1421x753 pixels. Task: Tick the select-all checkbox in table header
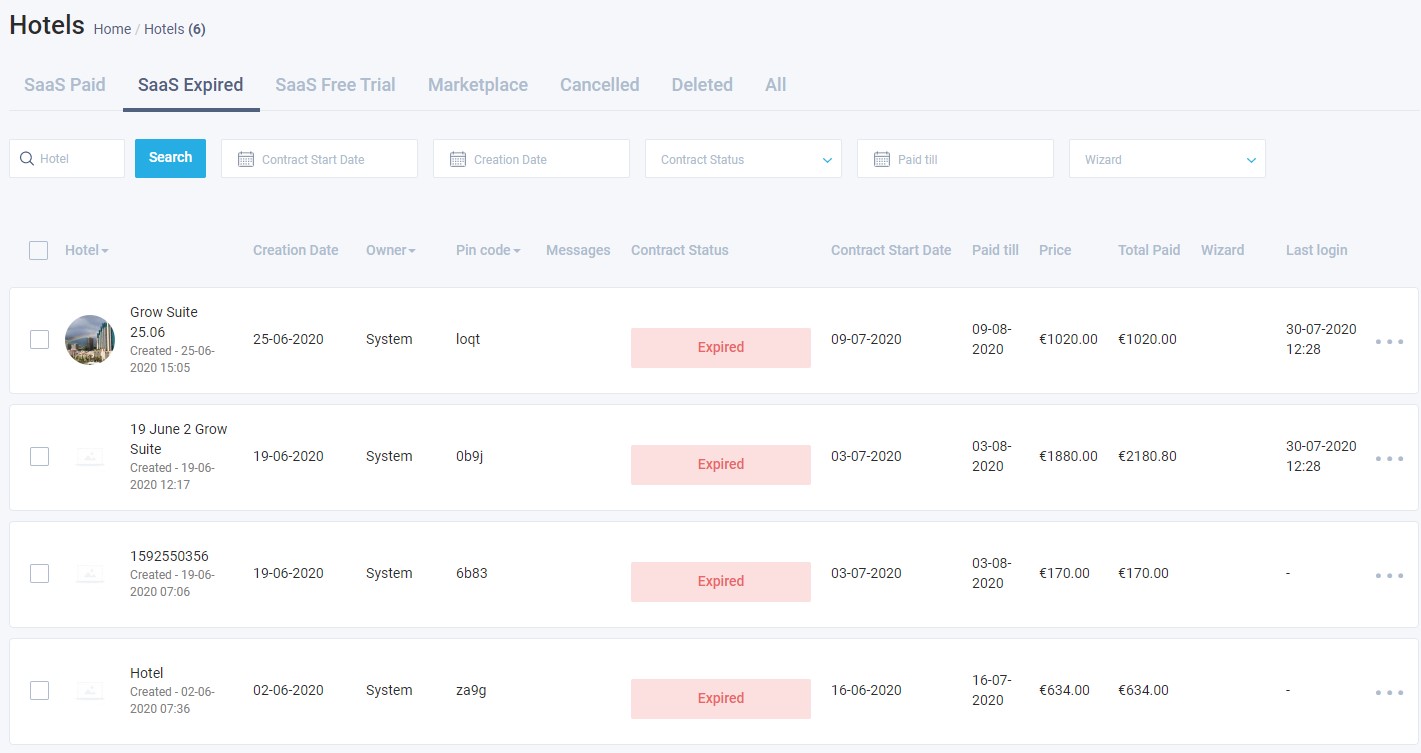(39, 250)
